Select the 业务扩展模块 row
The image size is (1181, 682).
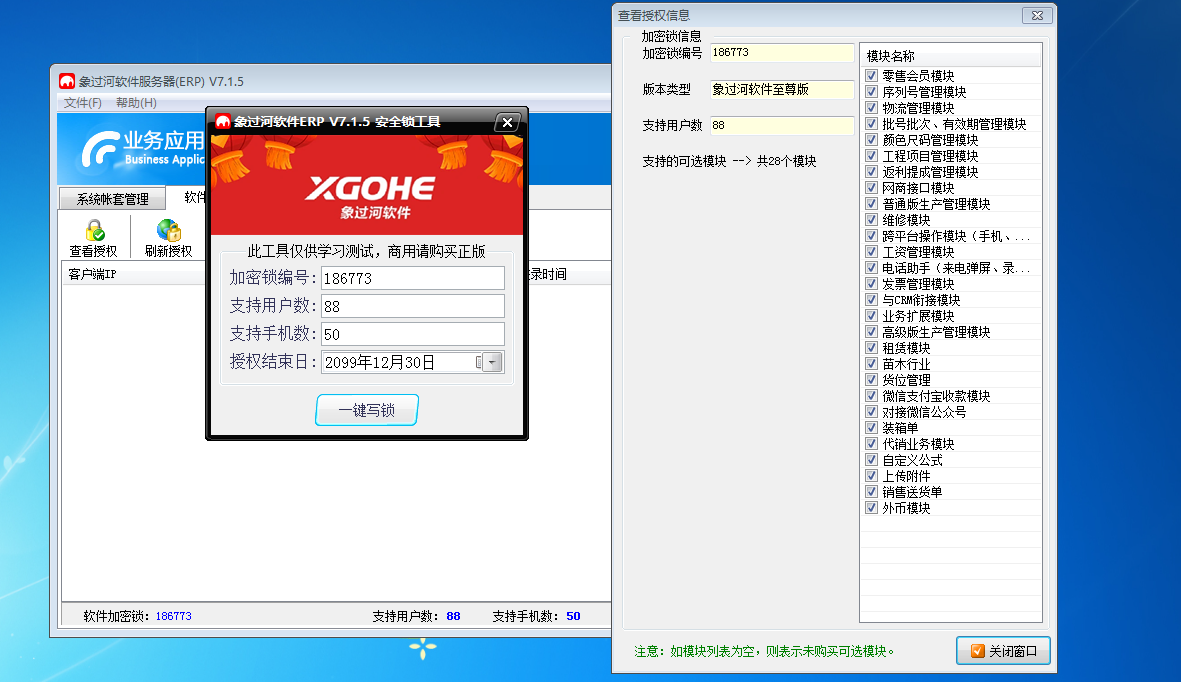pos(951,316)
